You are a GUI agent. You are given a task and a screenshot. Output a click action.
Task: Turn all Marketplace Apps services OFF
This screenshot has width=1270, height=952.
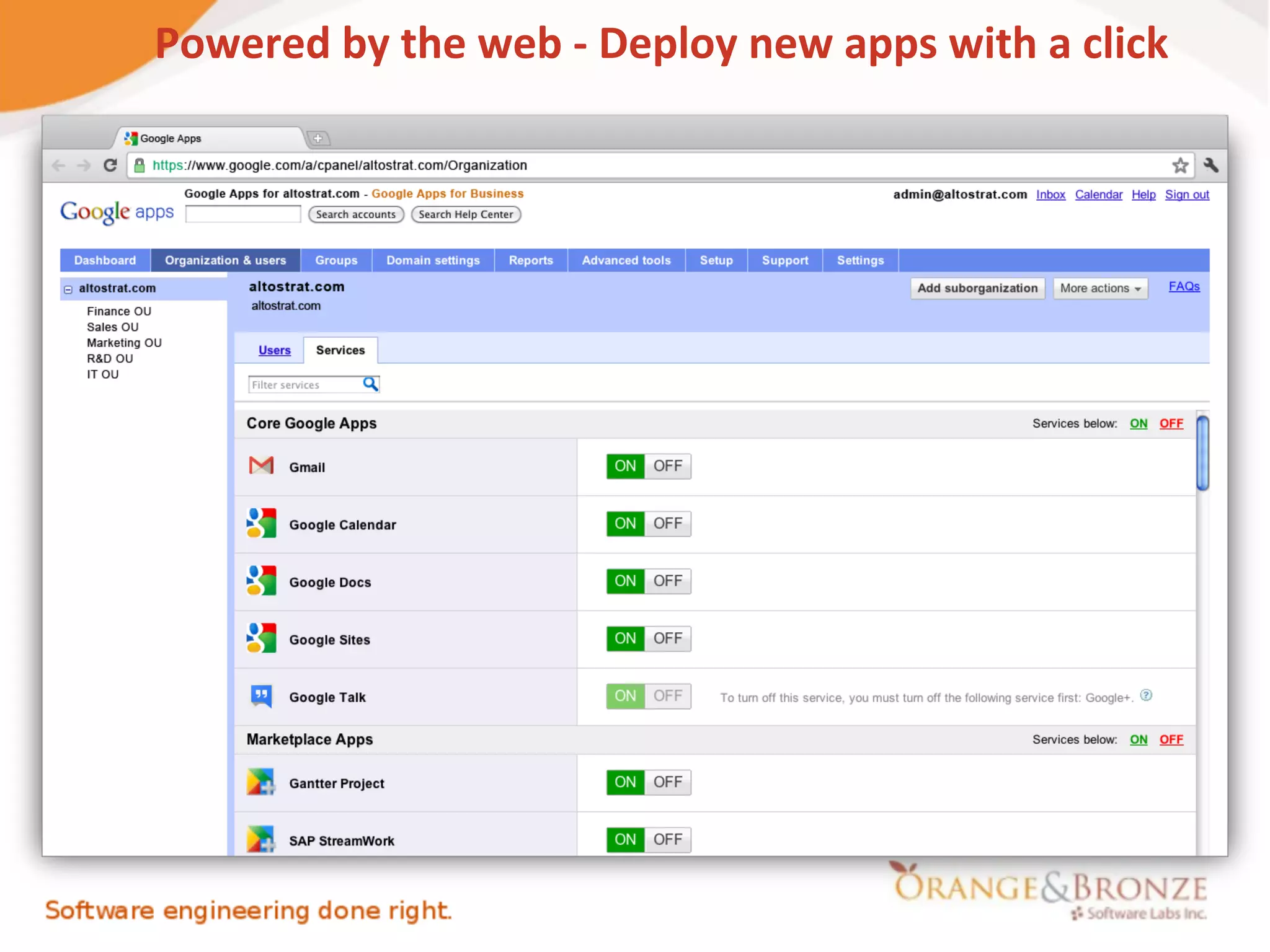tap(1171, 739)
